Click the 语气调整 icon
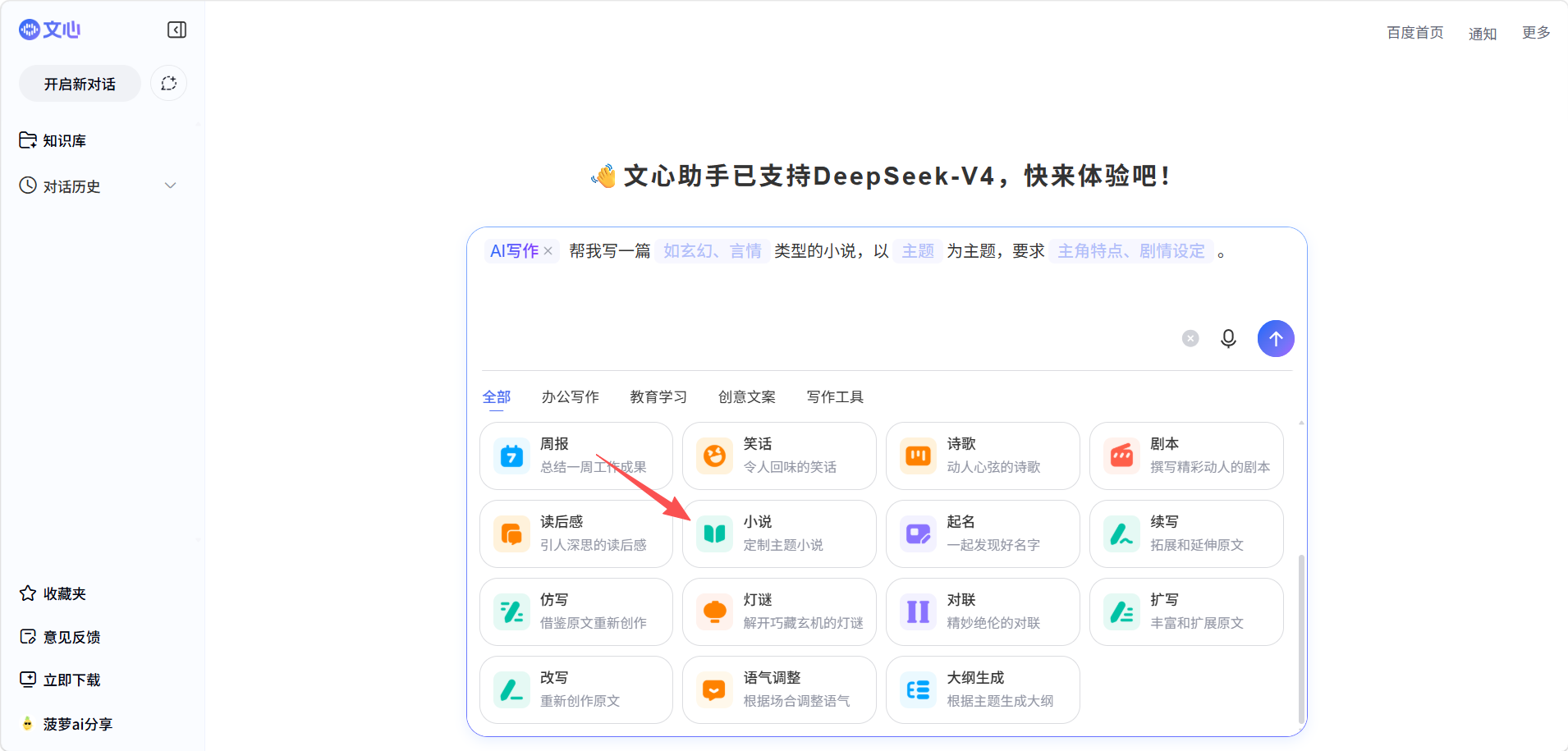1568x751 pixels. pyautogui.click(x=715, y=689)
